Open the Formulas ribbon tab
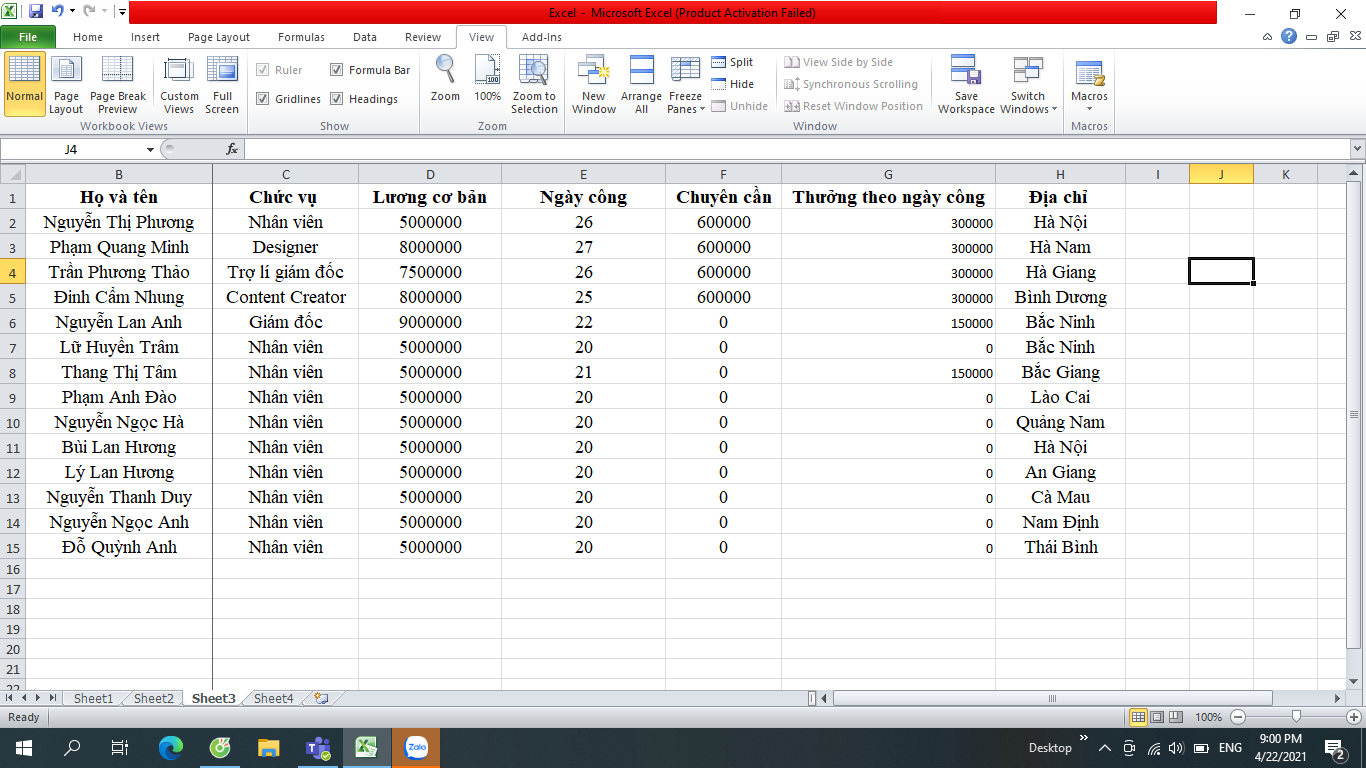The height and width of the screenshot is (768, 1366). 301,37
